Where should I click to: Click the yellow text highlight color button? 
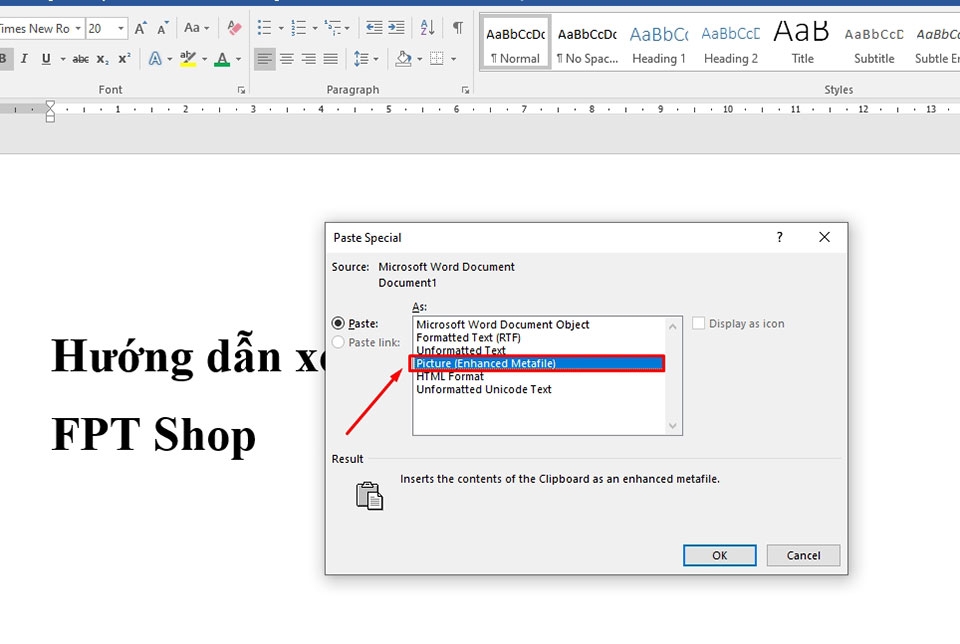point(187,59)
